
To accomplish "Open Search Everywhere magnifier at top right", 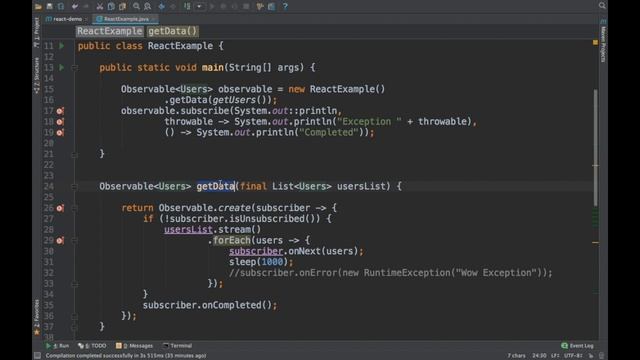I will coord(602,5).
